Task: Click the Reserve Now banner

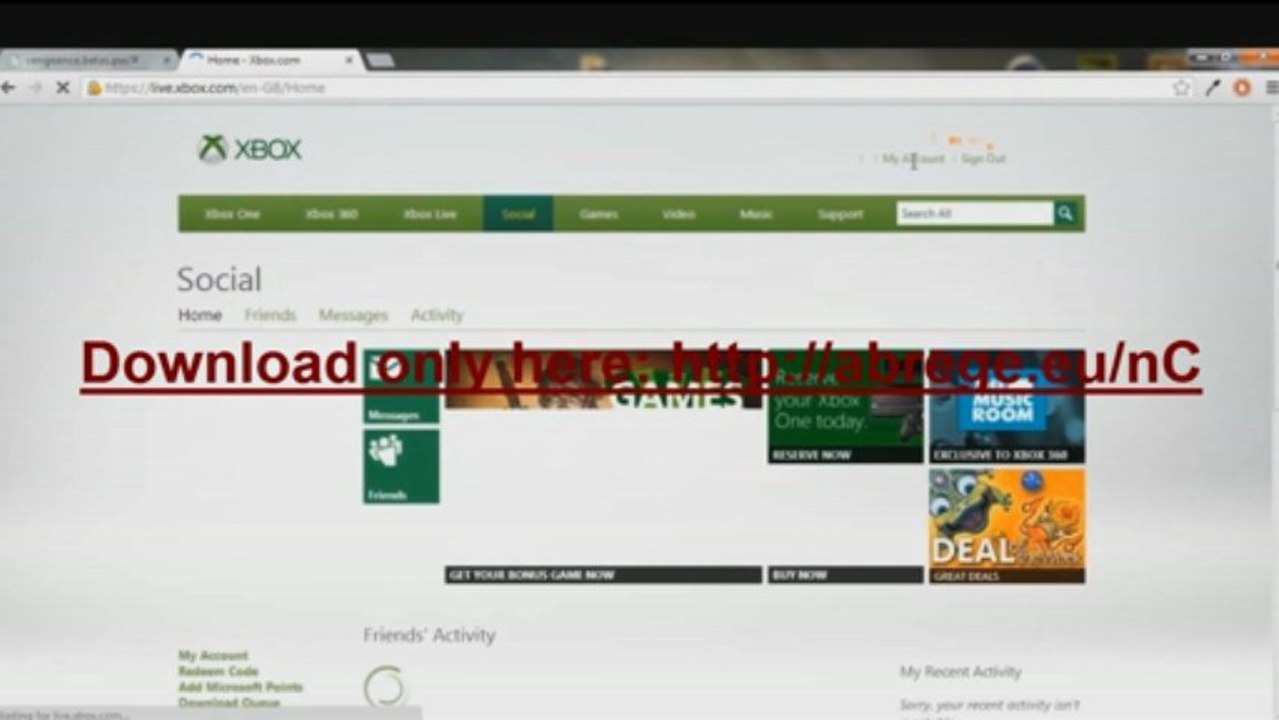Action: tap(846, 455)
